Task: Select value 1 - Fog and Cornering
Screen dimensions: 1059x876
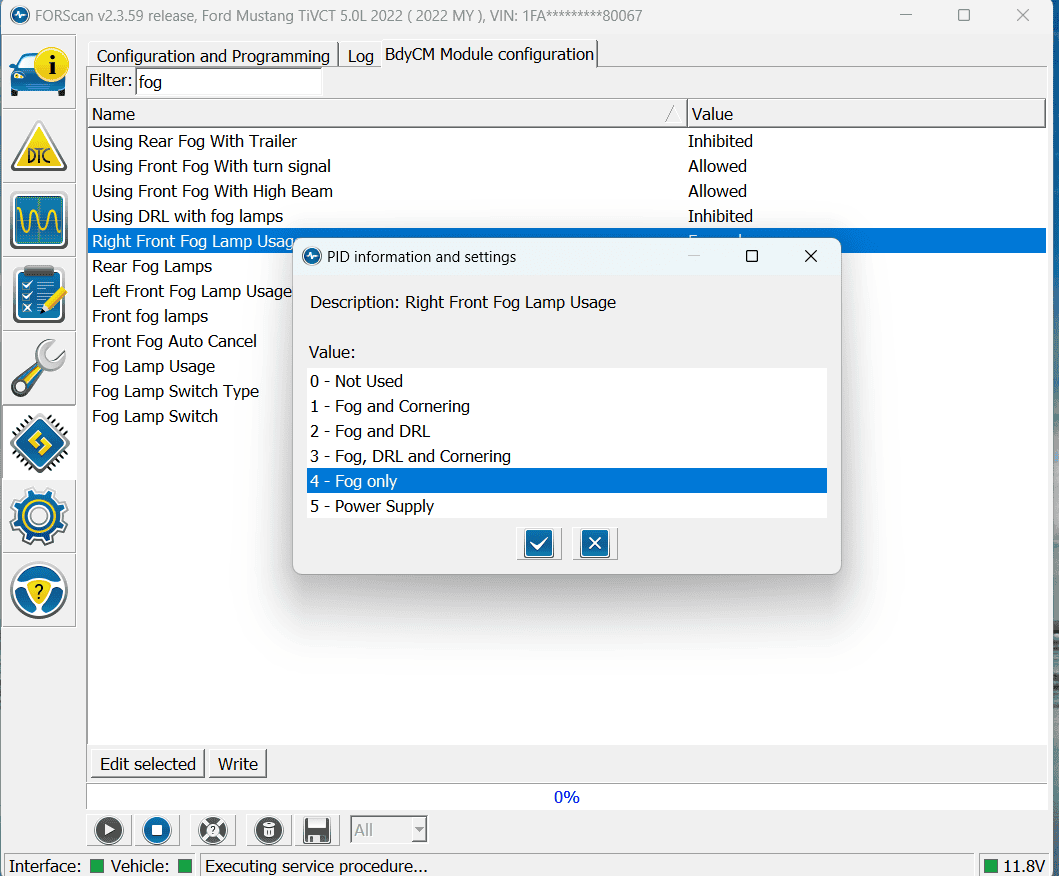Action: tap(567, 406)
